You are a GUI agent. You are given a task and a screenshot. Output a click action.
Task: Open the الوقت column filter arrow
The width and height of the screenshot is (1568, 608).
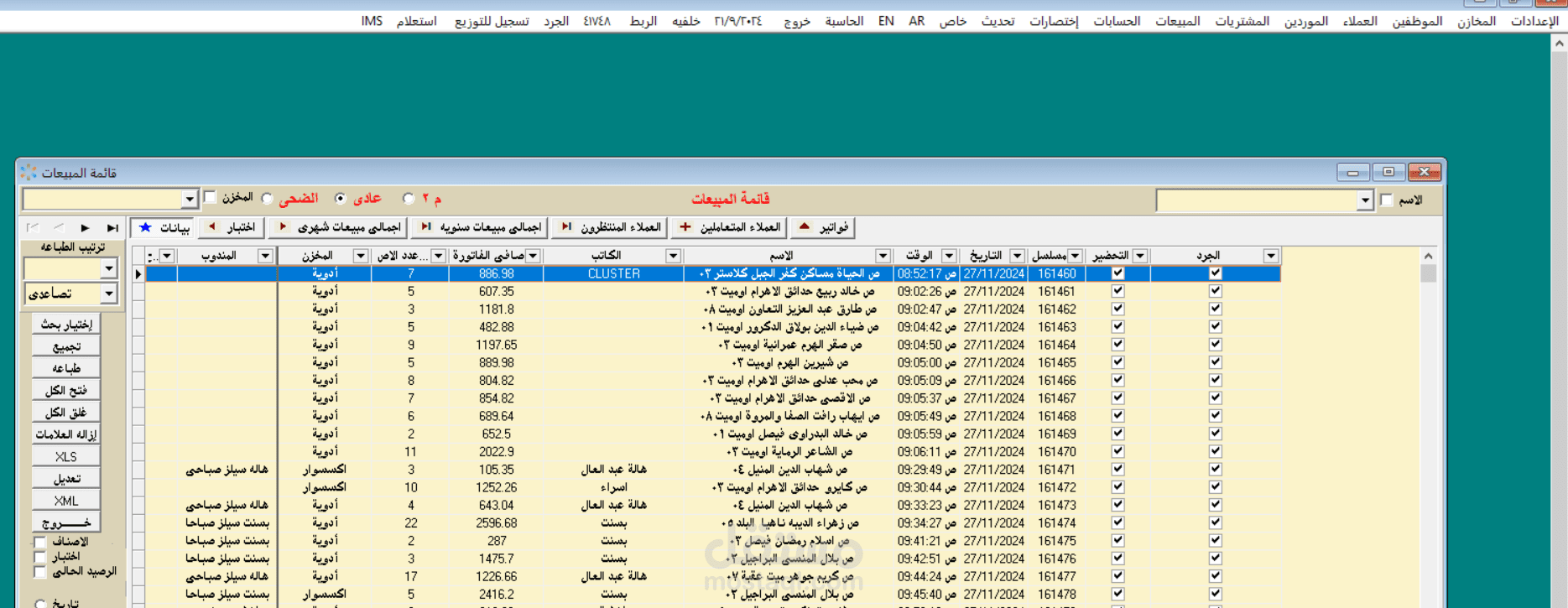(950, 256)
